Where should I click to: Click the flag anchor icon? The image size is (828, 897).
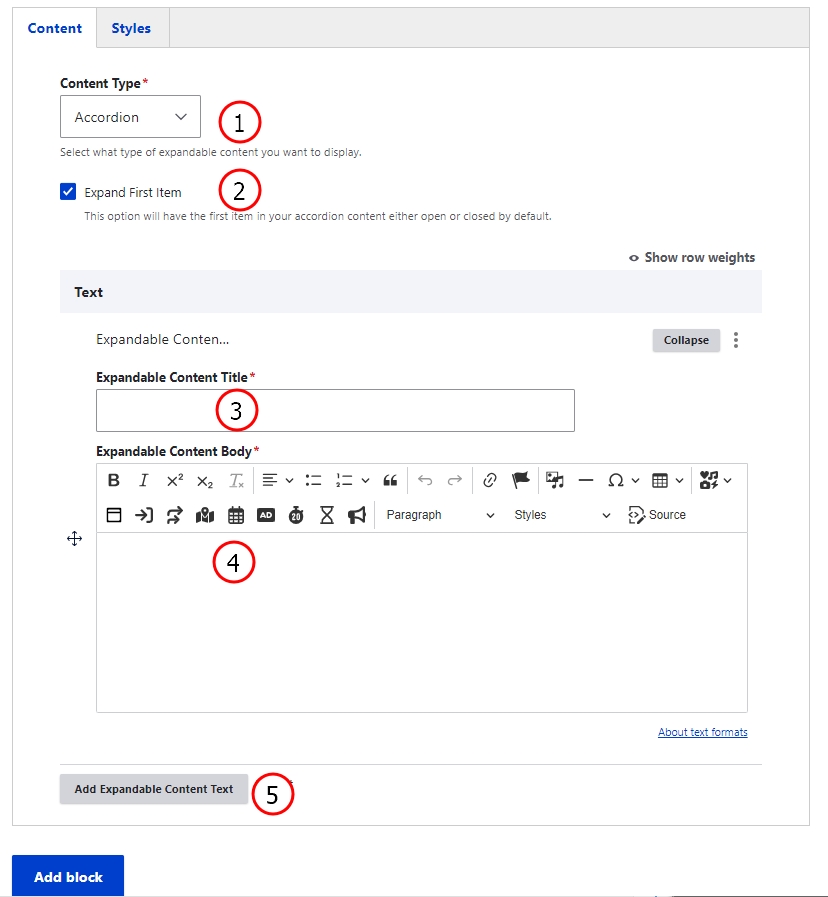pyautogui.click(x=520, y=481)
